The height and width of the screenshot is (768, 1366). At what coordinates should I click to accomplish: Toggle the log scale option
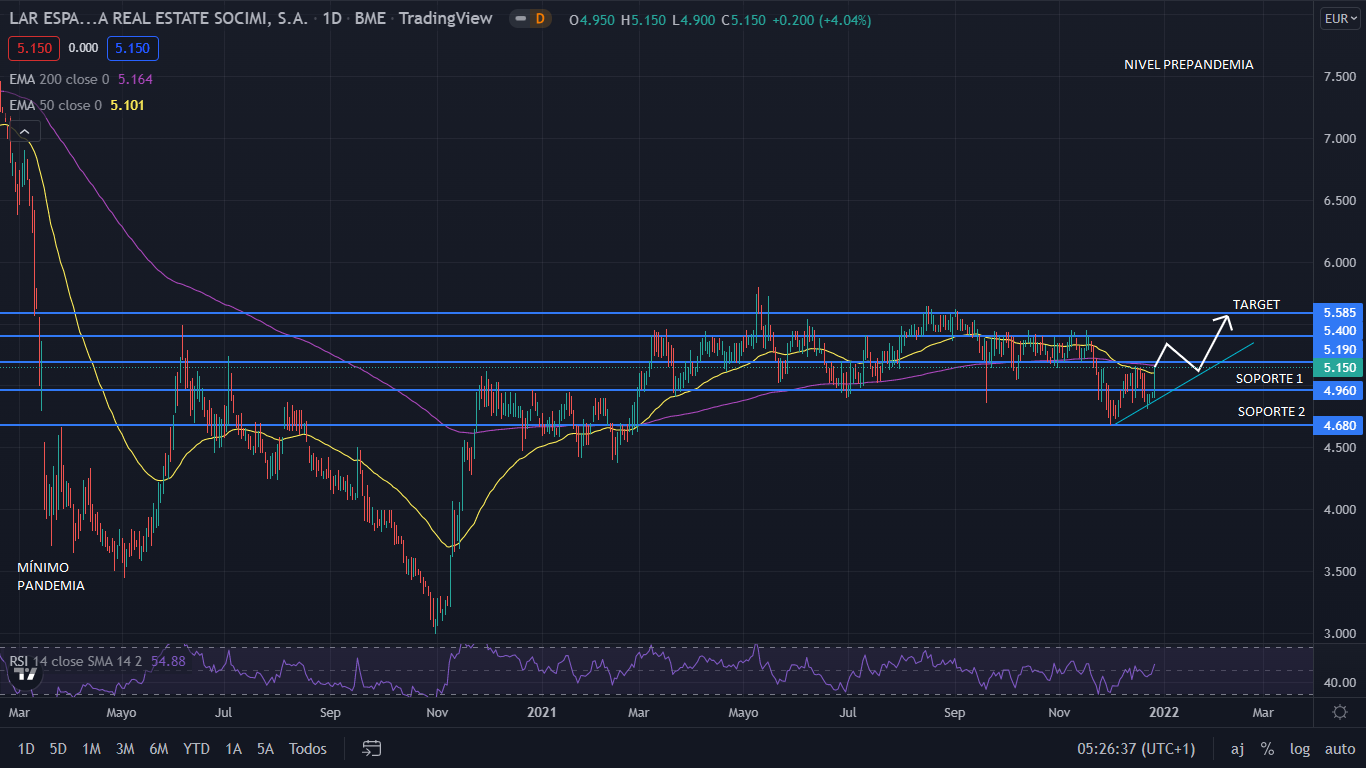(1300, 748)
